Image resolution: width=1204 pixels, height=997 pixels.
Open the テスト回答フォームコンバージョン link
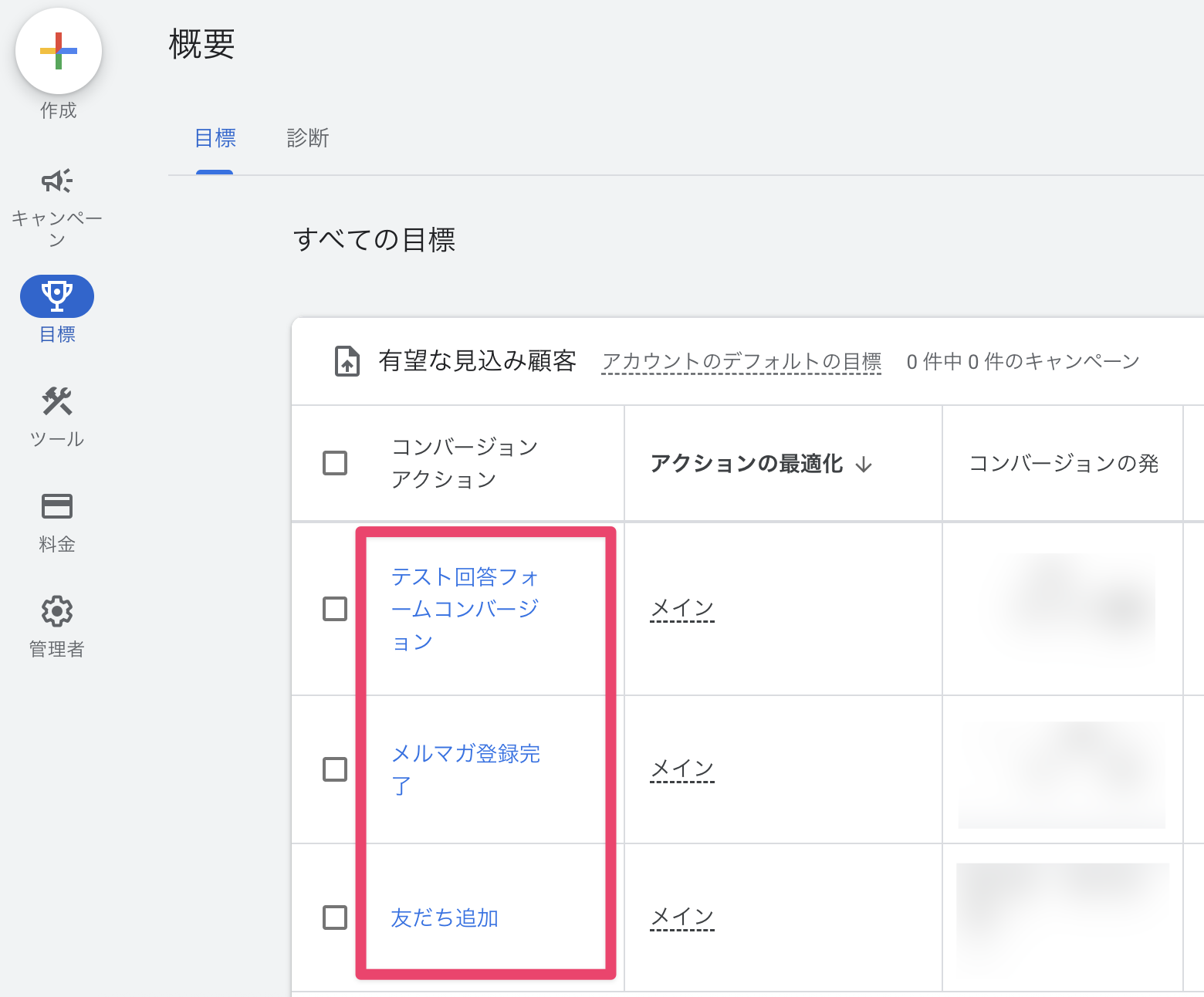pos(464,609)
